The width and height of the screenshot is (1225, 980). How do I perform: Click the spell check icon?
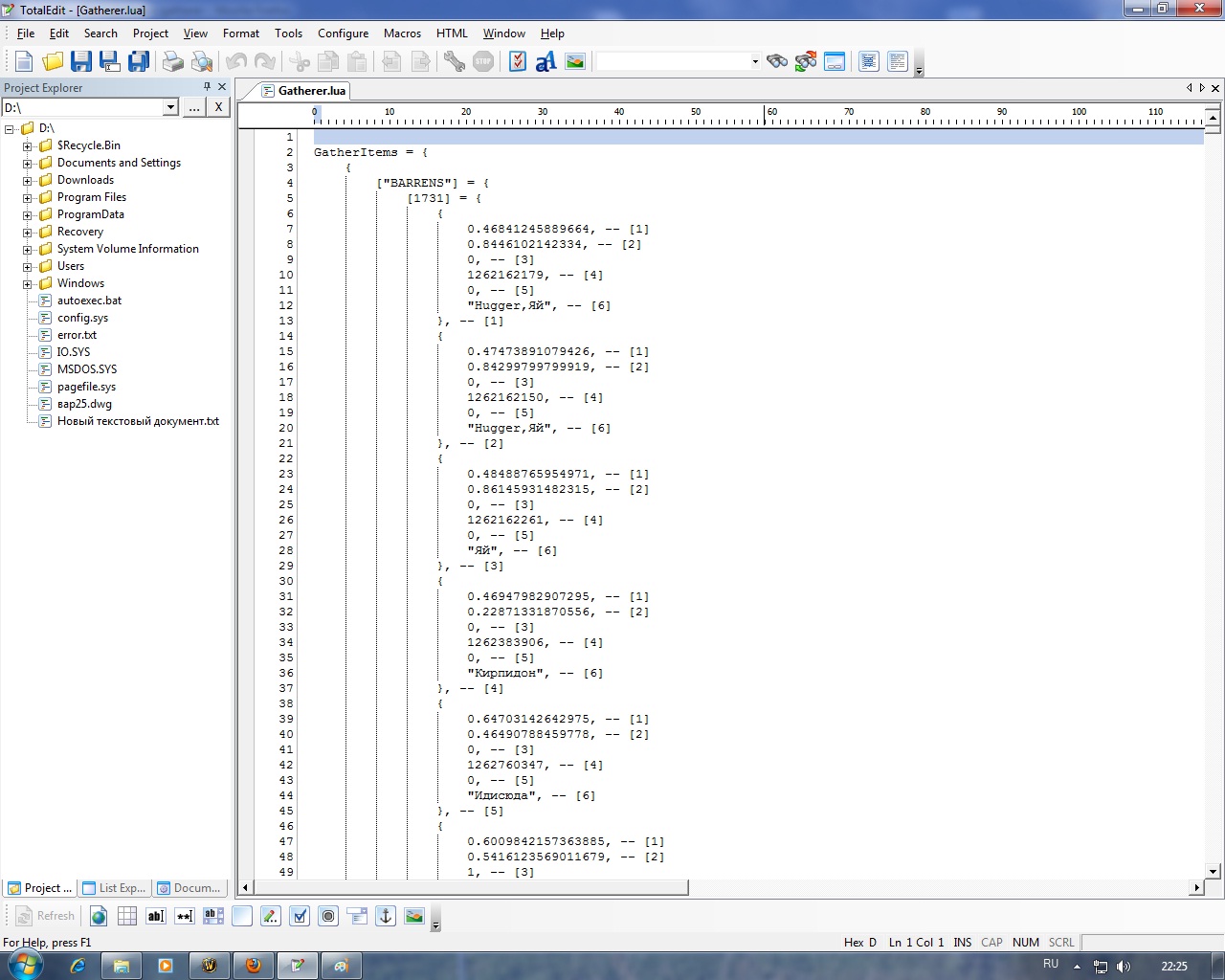[518, 62]
